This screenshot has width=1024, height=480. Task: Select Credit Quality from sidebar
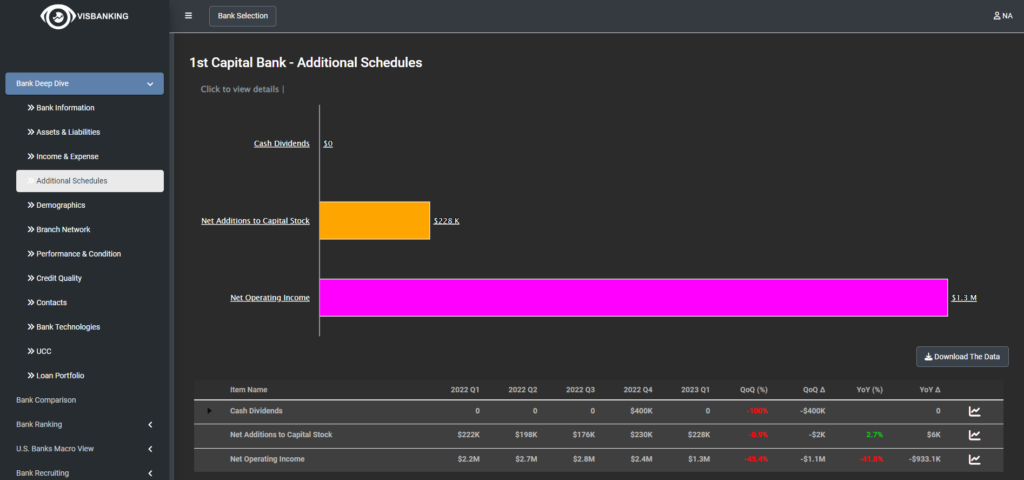point(58,278)
